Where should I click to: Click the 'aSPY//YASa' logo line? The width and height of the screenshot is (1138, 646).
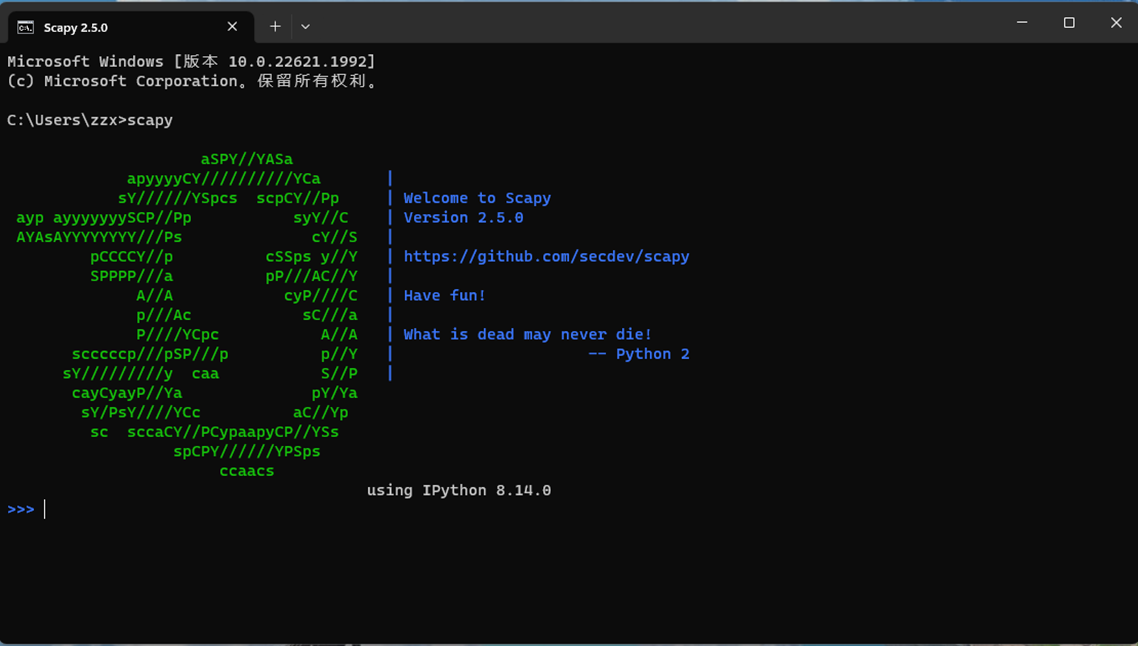[247, 159]
